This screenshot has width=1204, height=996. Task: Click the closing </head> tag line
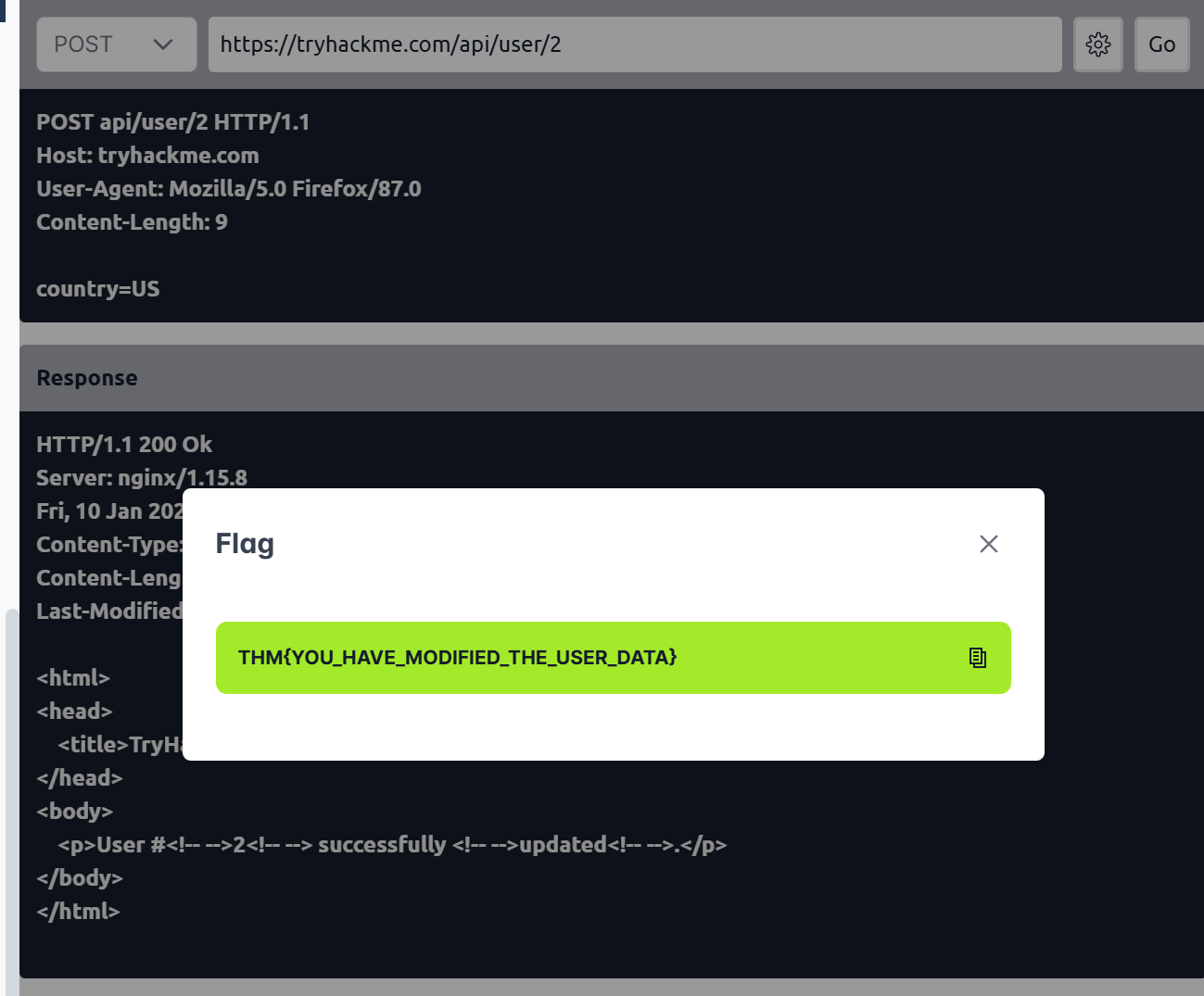(x=80, y=778)
